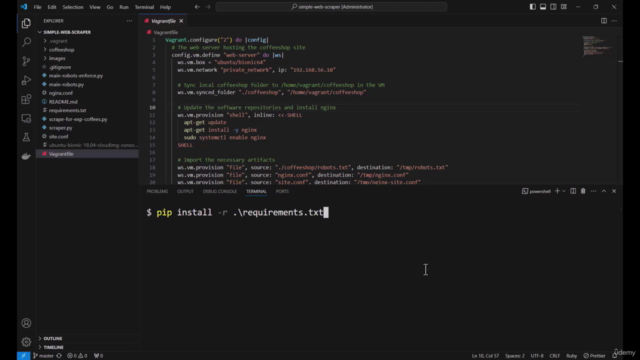Open the Accounts icon
Screen dimensions: 640x360
[26, 323]
